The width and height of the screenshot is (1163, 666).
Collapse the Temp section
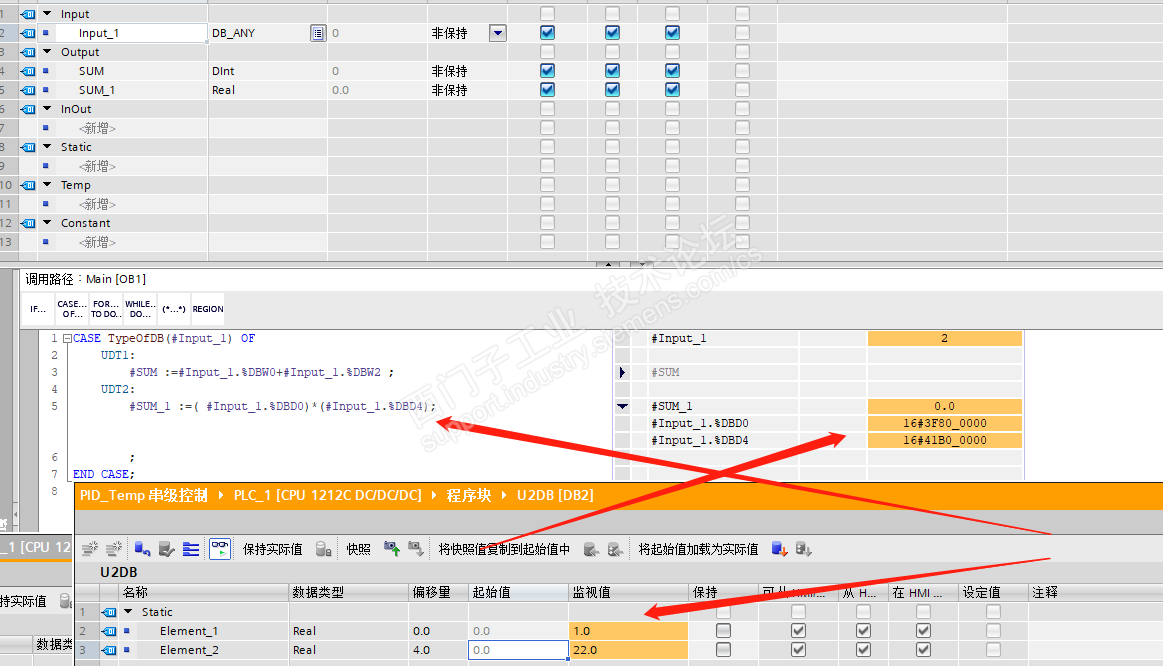pos(47,185)
